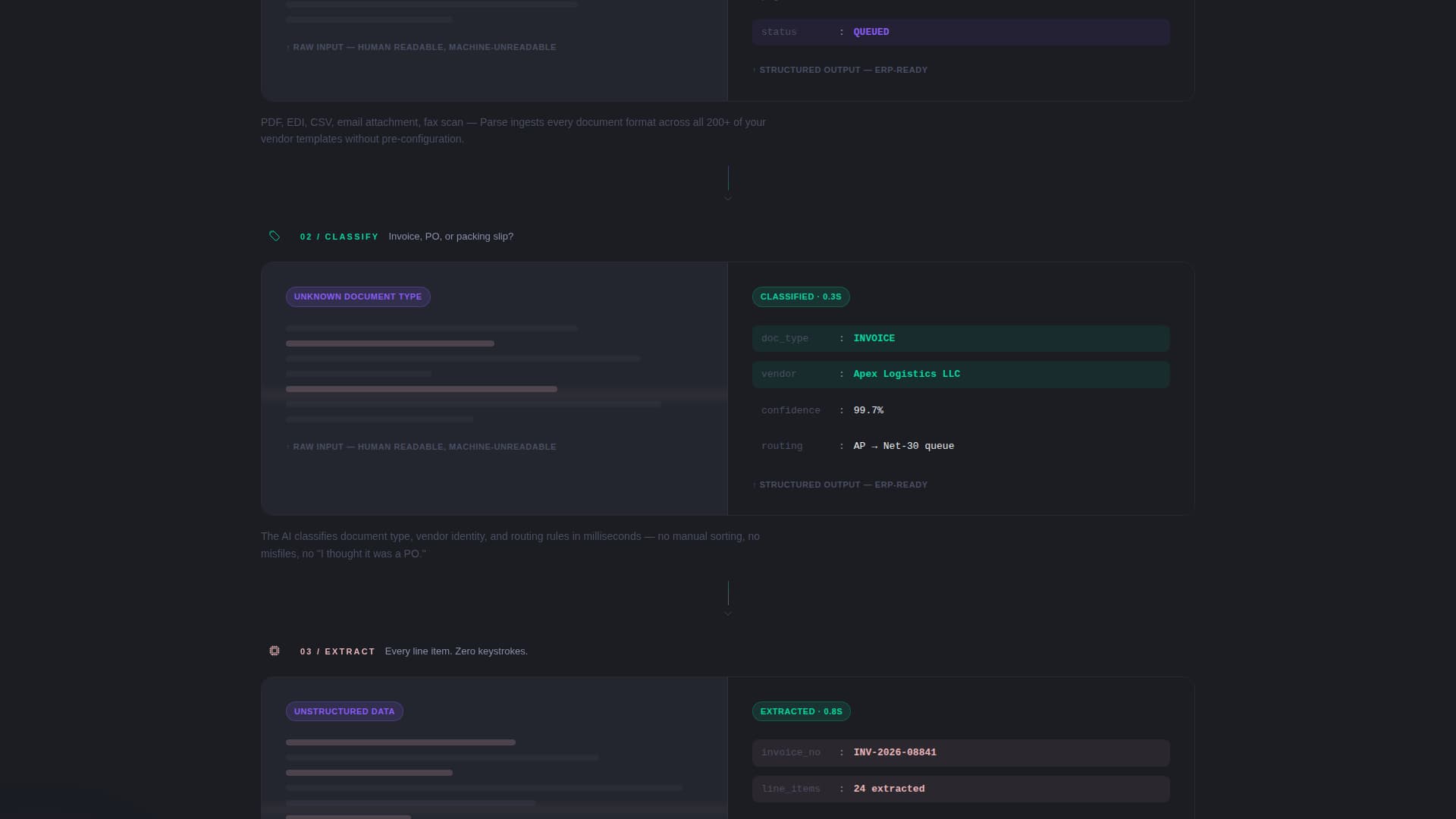Screen dimensions: 1456x819
Task: Click the 'The AI classifies document type' paragraph
Action: tap(510, 545)
